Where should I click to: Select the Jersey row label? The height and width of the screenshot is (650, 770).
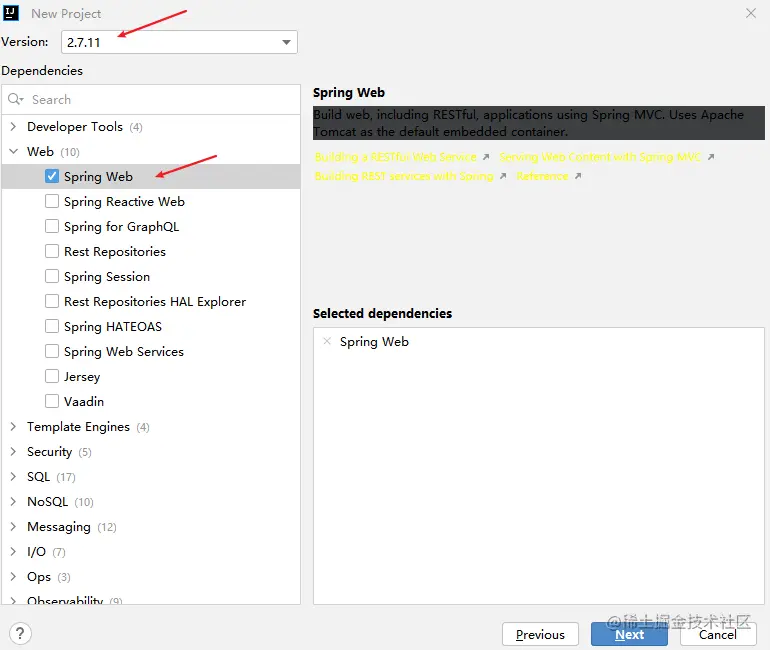coord(82,377)
